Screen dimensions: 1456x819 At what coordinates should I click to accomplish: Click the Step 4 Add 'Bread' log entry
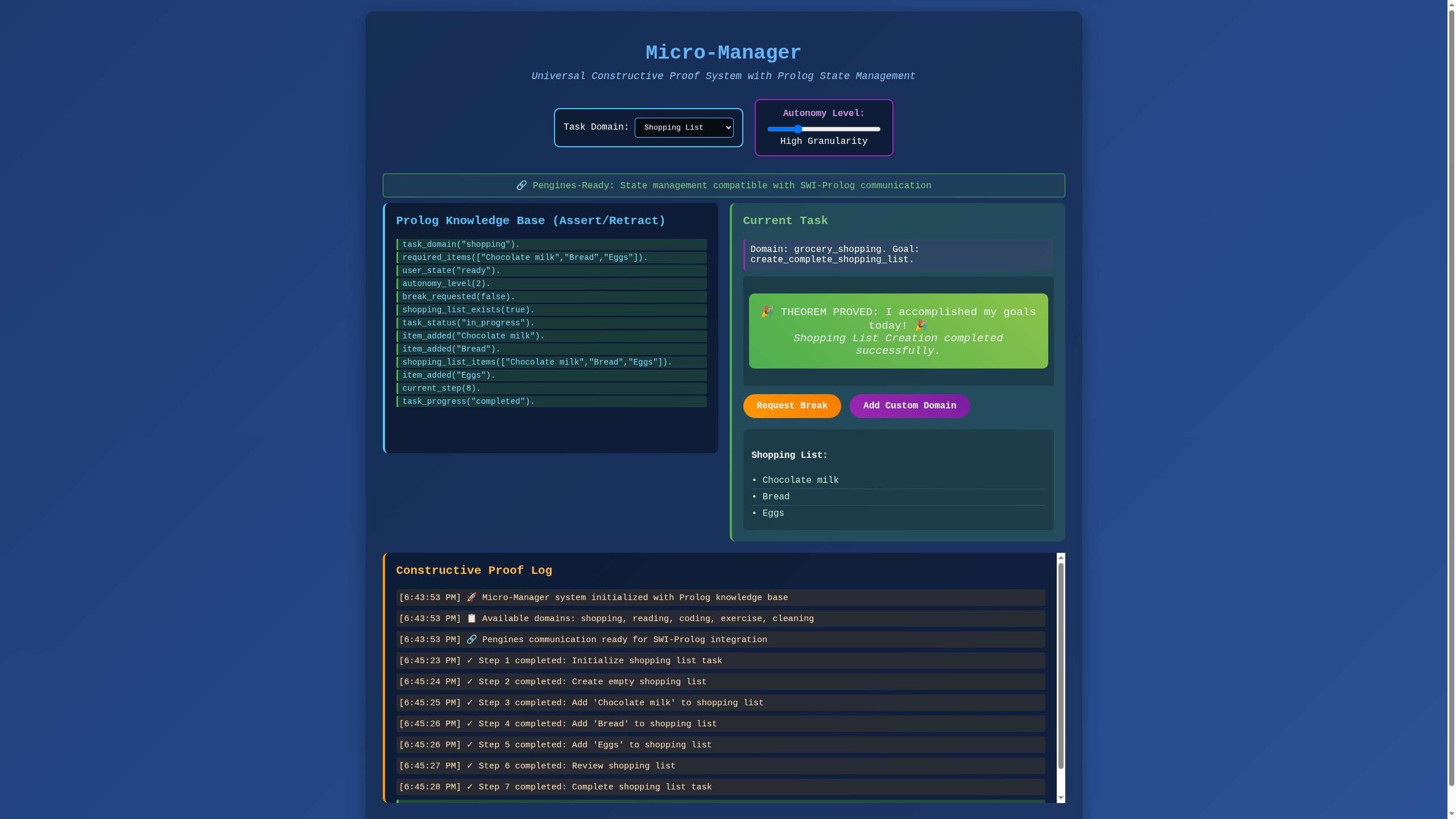721,723
